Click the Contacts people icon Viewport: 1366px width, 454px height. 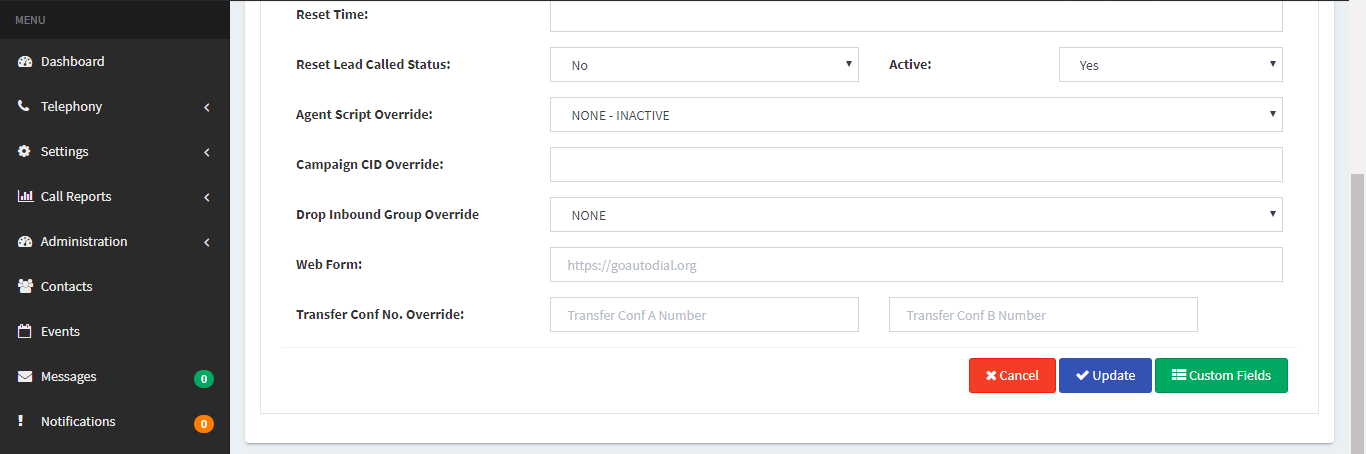(x=25, y=287)
